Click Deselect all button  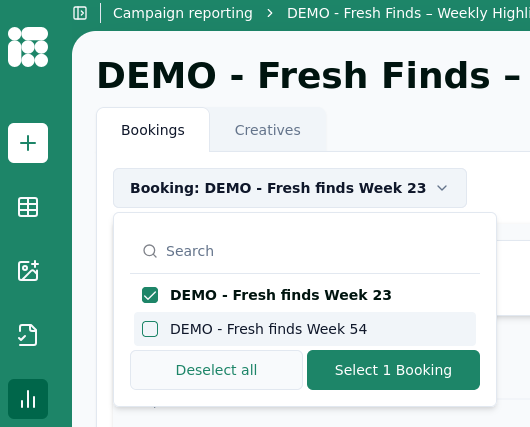(216, 370)
